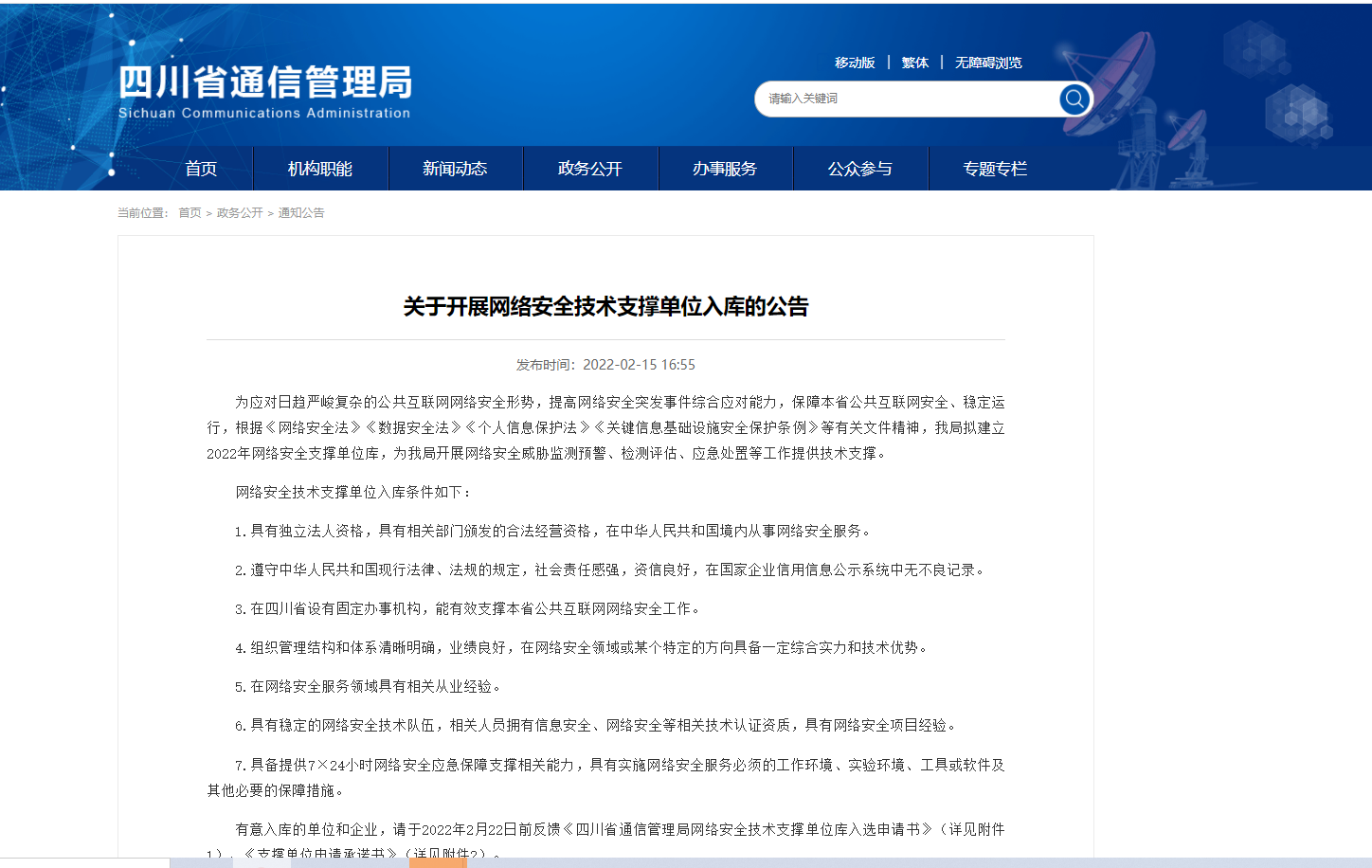Click the line 网络安全技术支撑单位入库条件如下

tap(353, 492)
